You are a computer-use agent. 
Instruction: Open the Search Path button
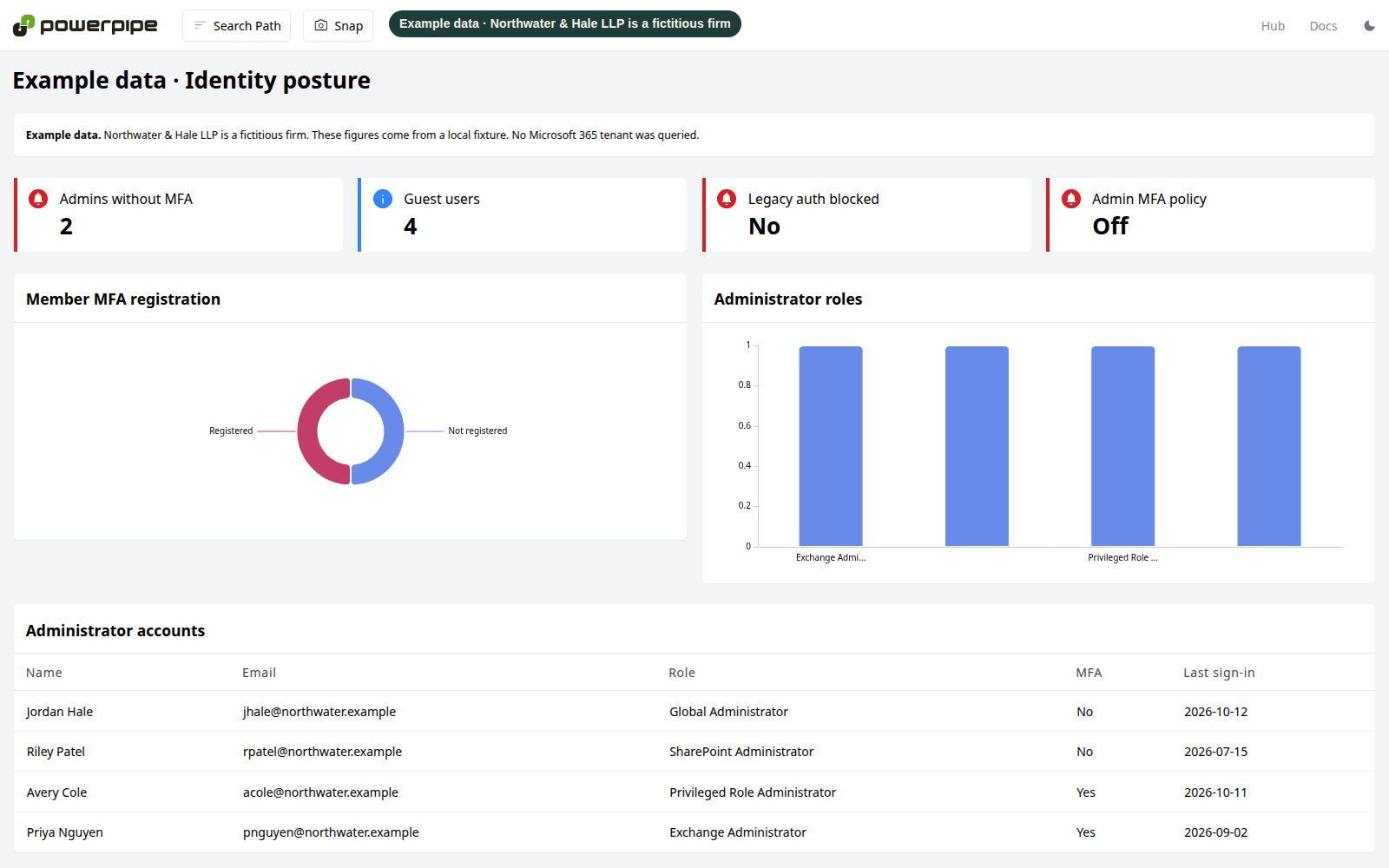[x=237, y=26]
